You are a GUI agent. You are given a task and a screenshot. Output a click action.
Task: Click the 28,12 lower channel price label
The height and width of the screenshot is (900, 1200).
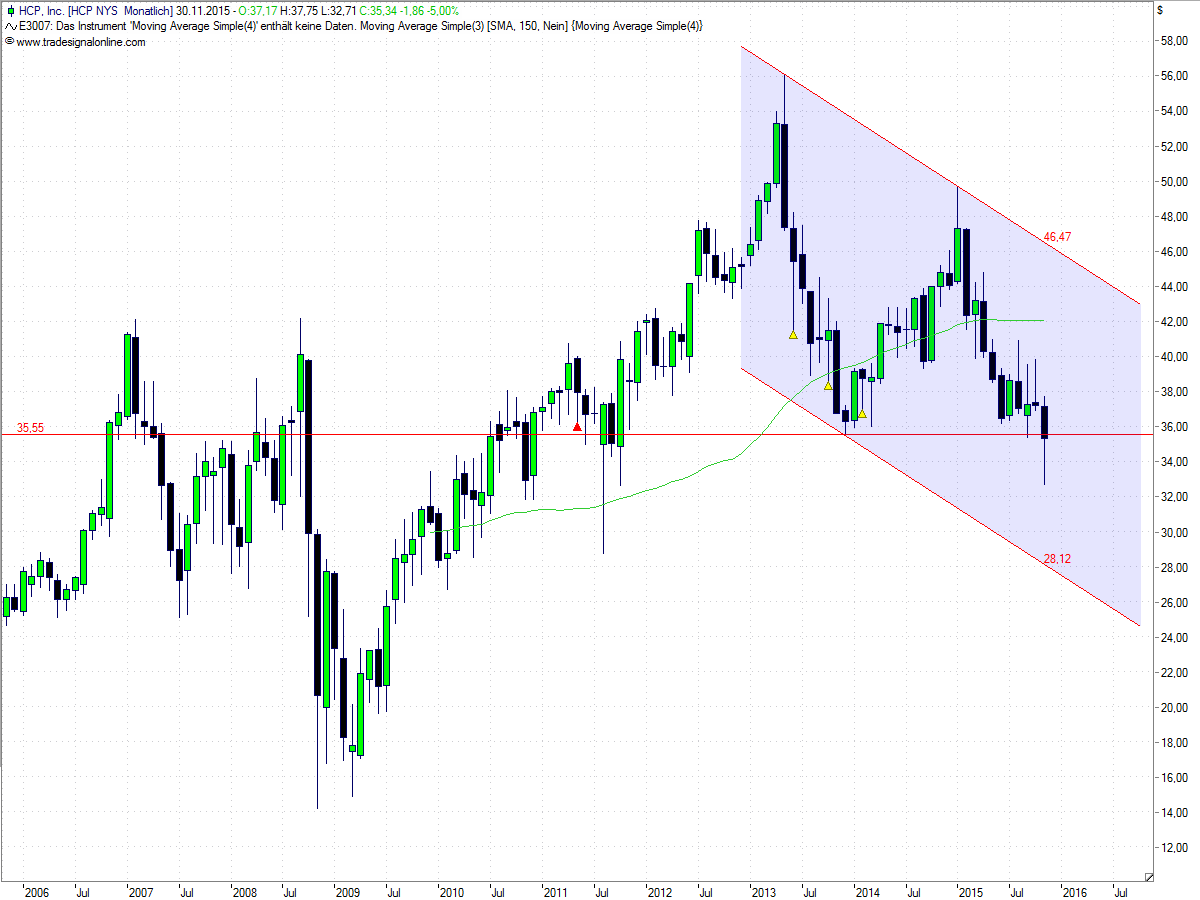[x=1057, y=559]
